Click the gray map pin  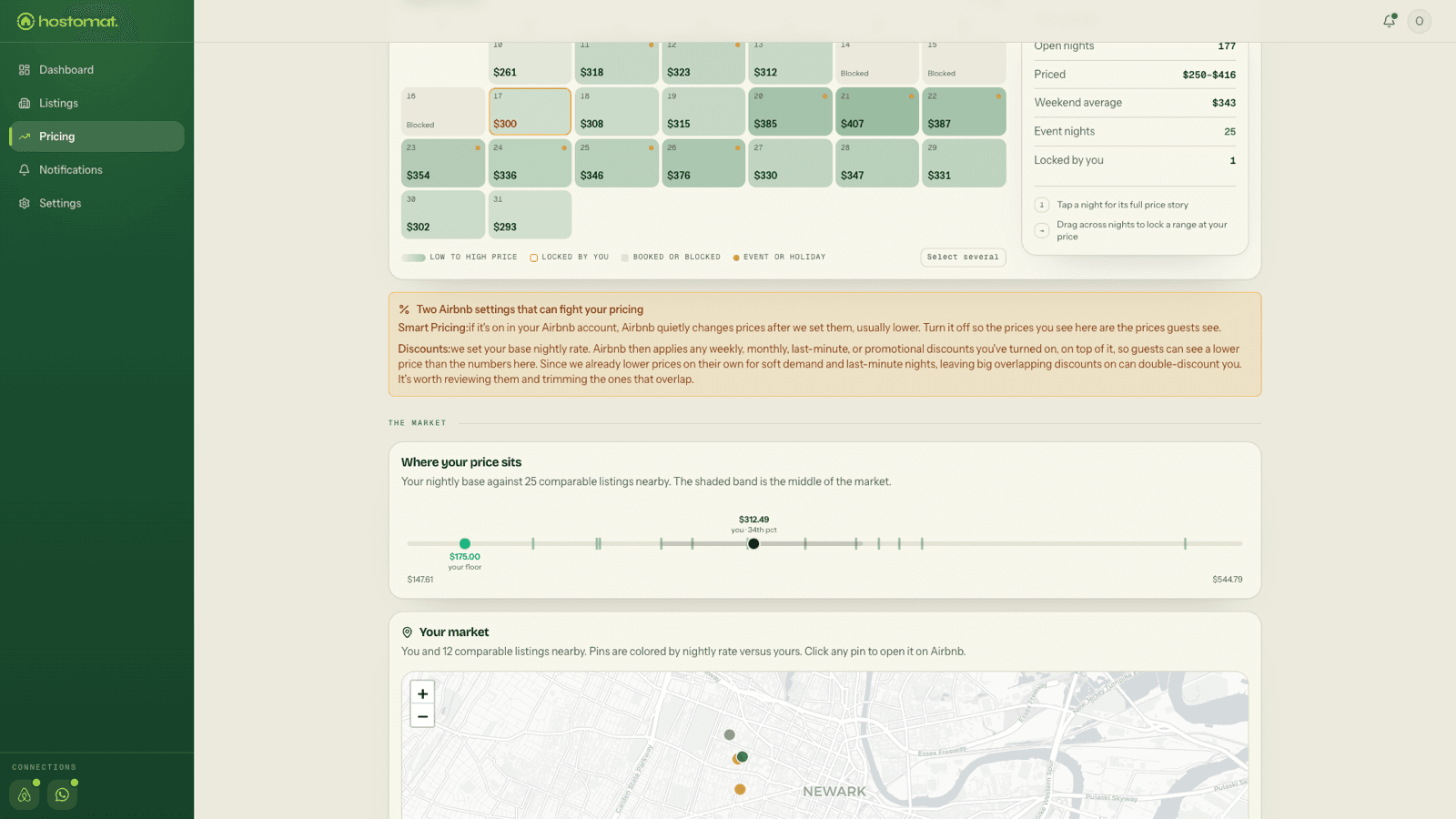(x=729, y=734)
